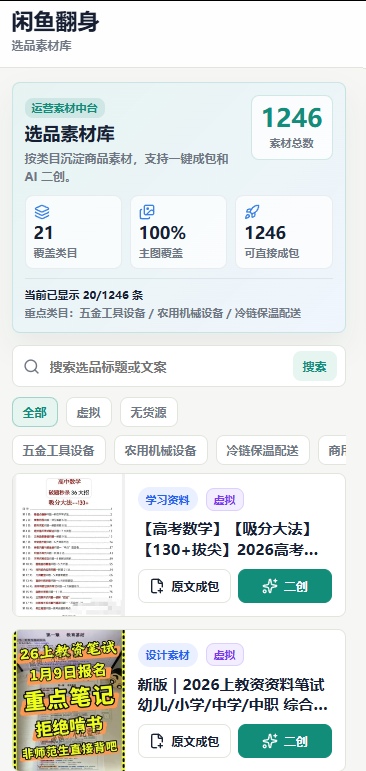Viewport: 366px width, 771px height.
Task: Click 二创 for the 高考数学 item
Action: click(285, 586)
